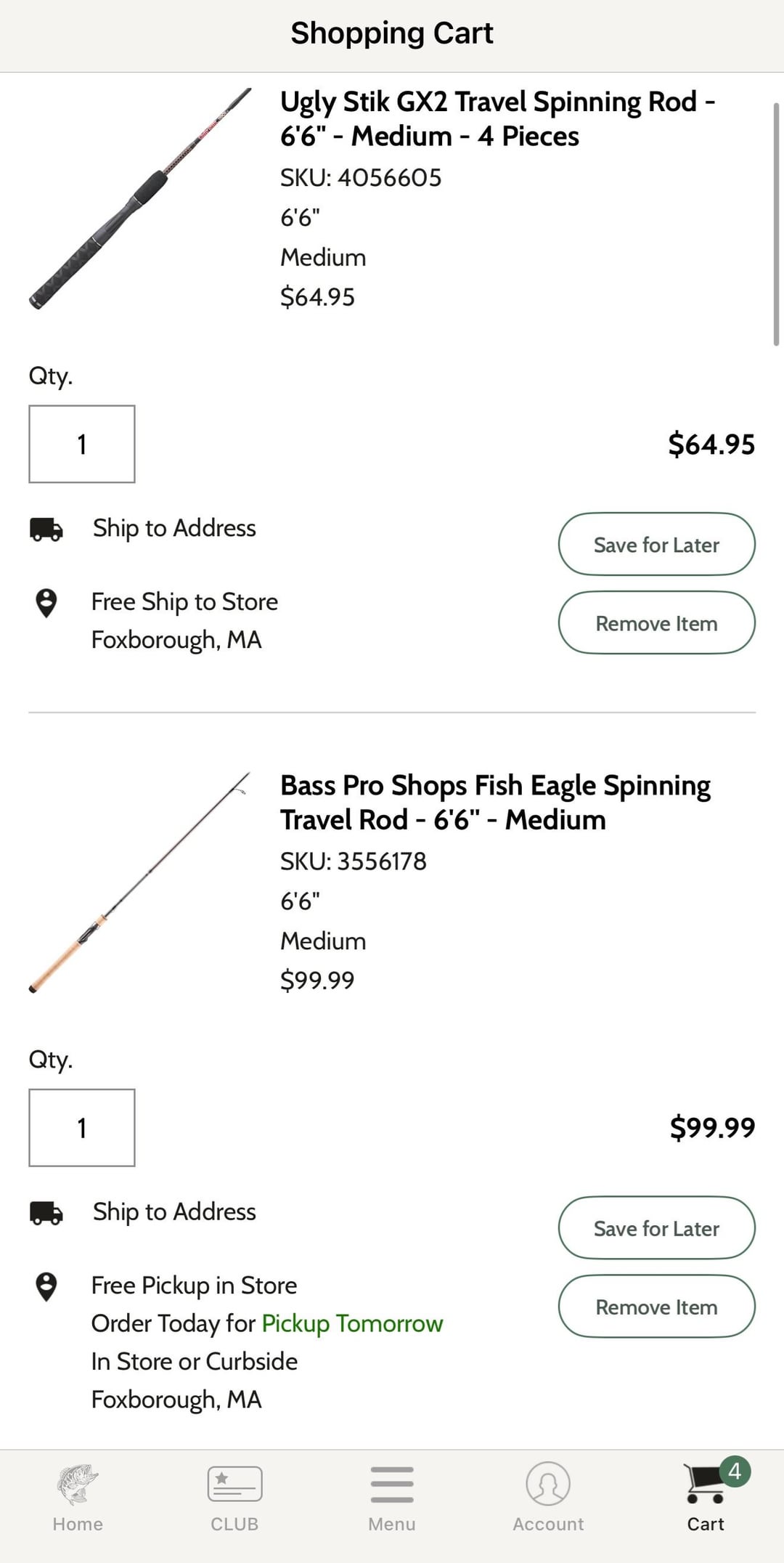Open the CLUB card icon

pyautogui.click(x=234, y=1485)
